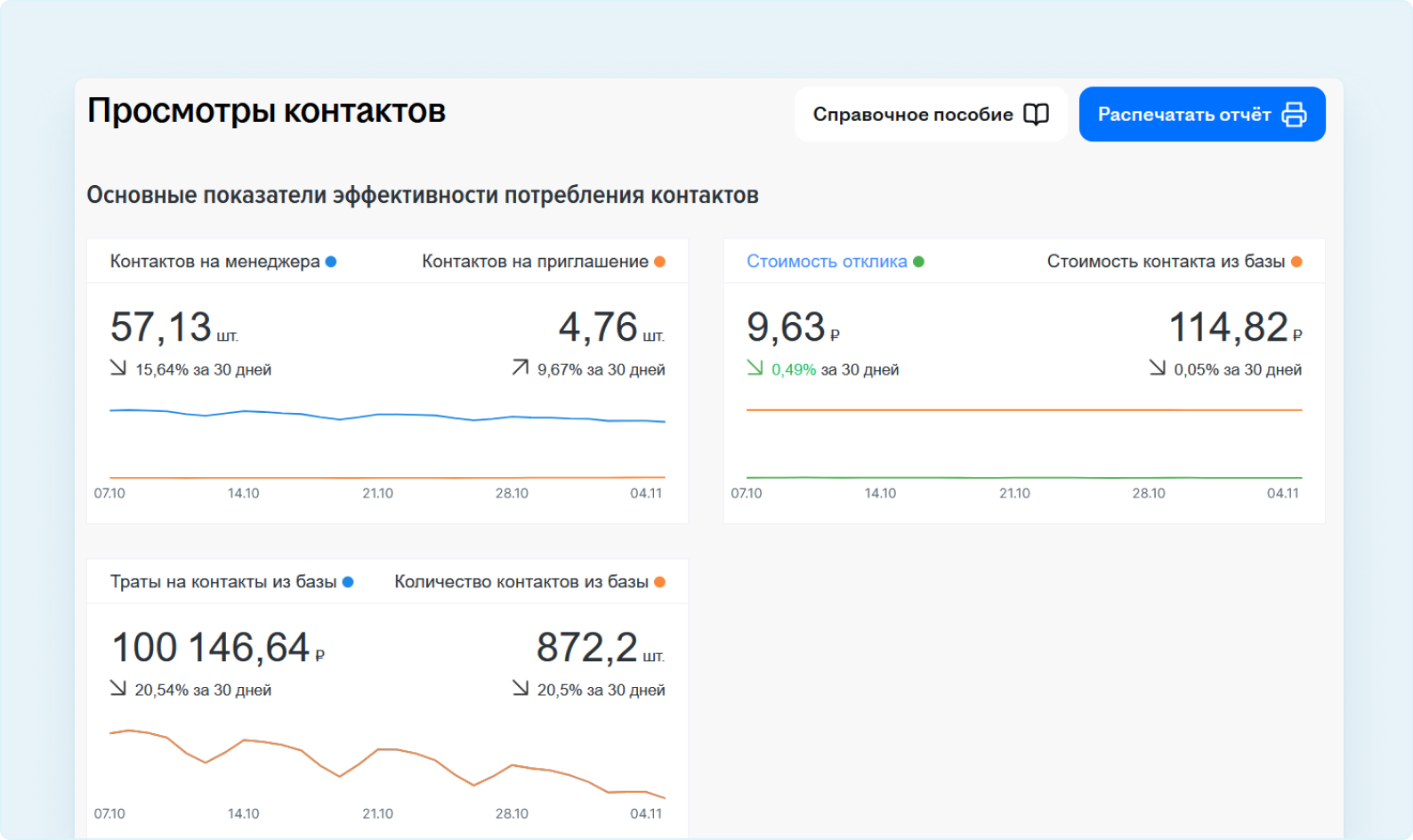
Task: Click the orange dot beside «Стоимость контакта из базы»
Action: (1296, 262)
